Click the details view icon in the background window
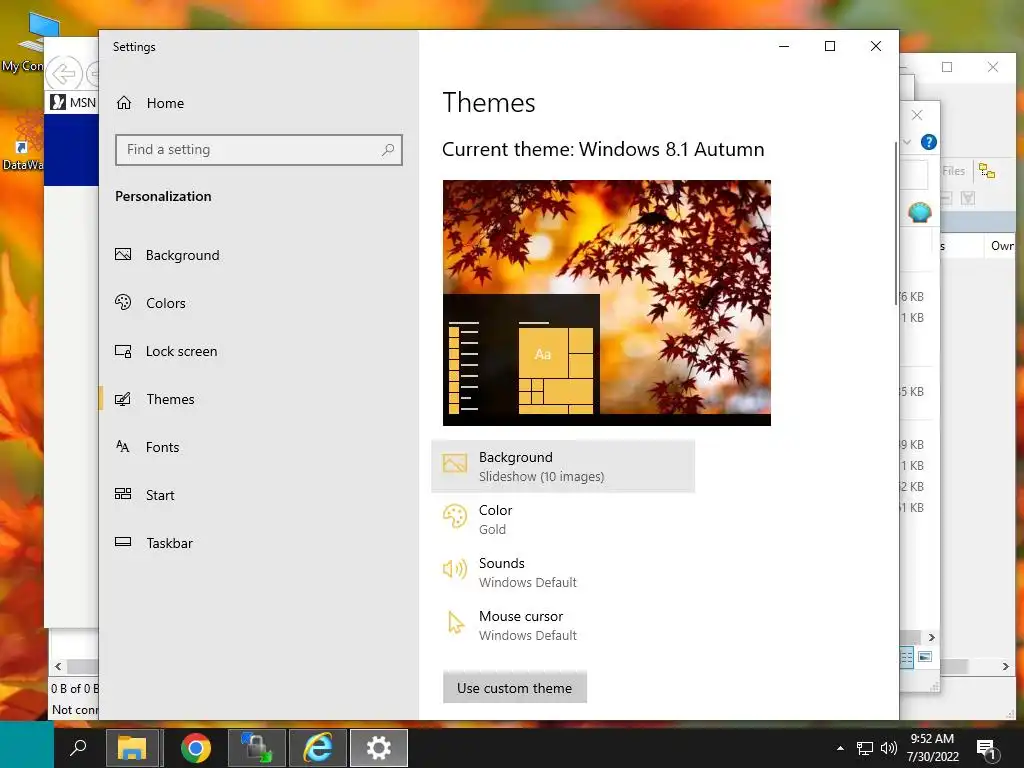 906,657
